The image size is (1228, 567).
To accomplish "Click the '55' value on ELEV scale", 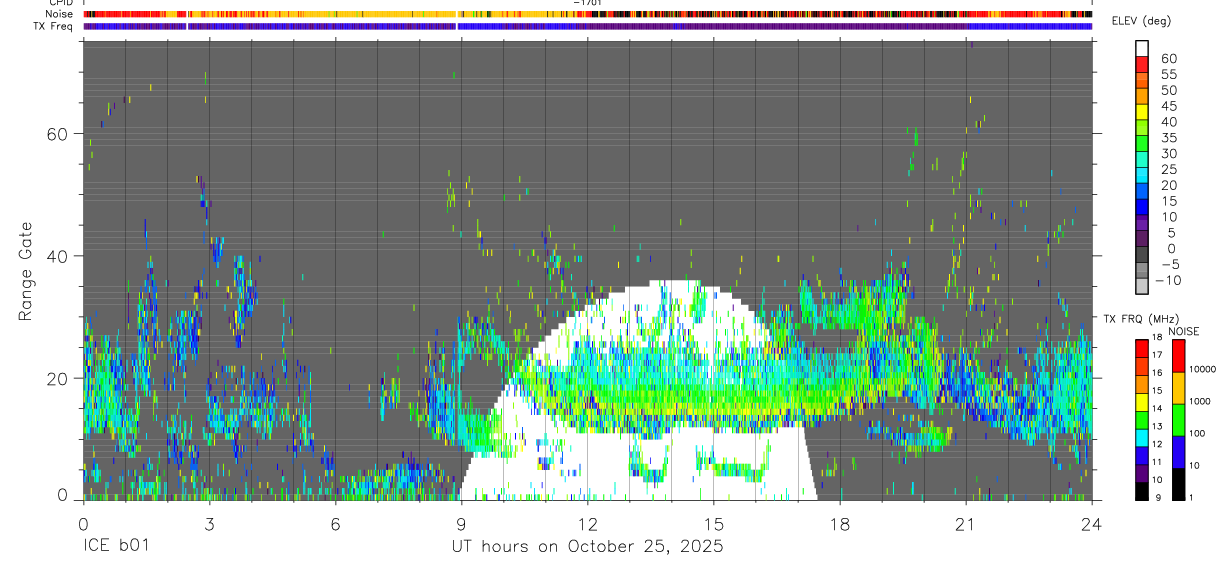I will pos(1169,75).
